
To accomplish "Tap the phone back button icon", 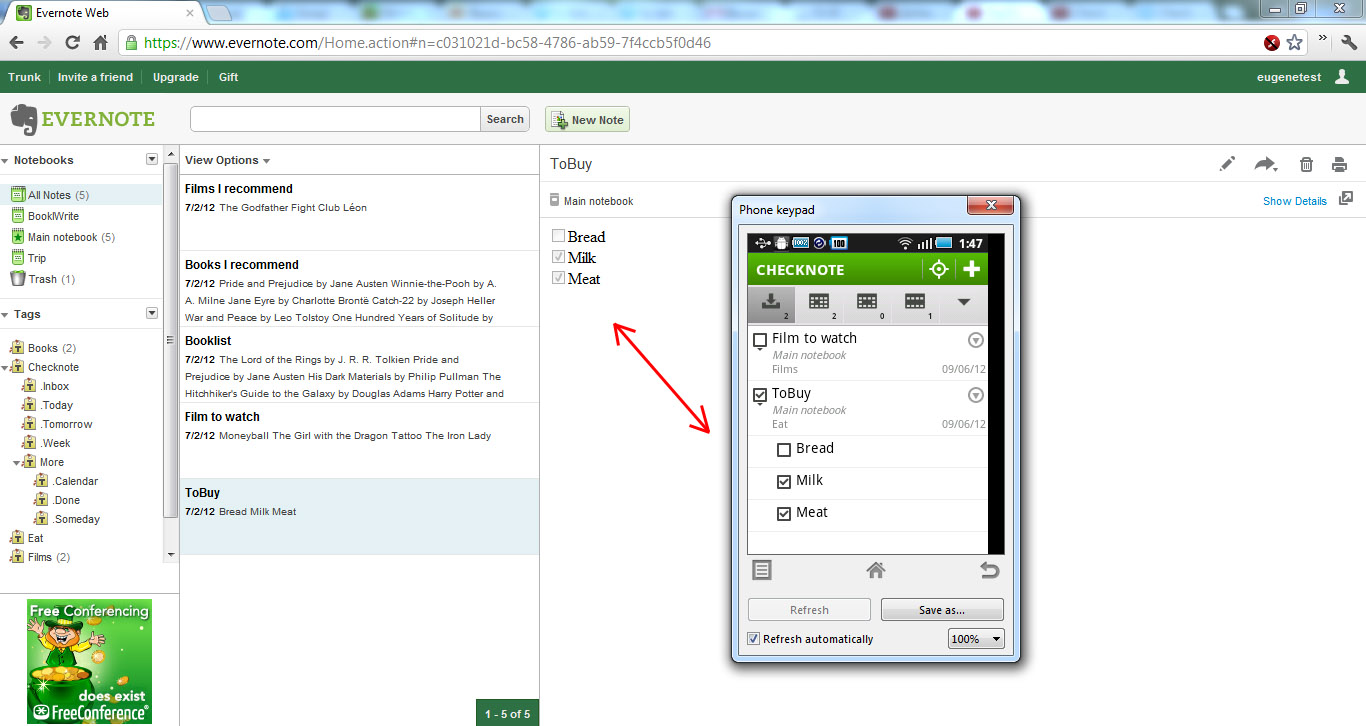I will [x=989, y=570].
